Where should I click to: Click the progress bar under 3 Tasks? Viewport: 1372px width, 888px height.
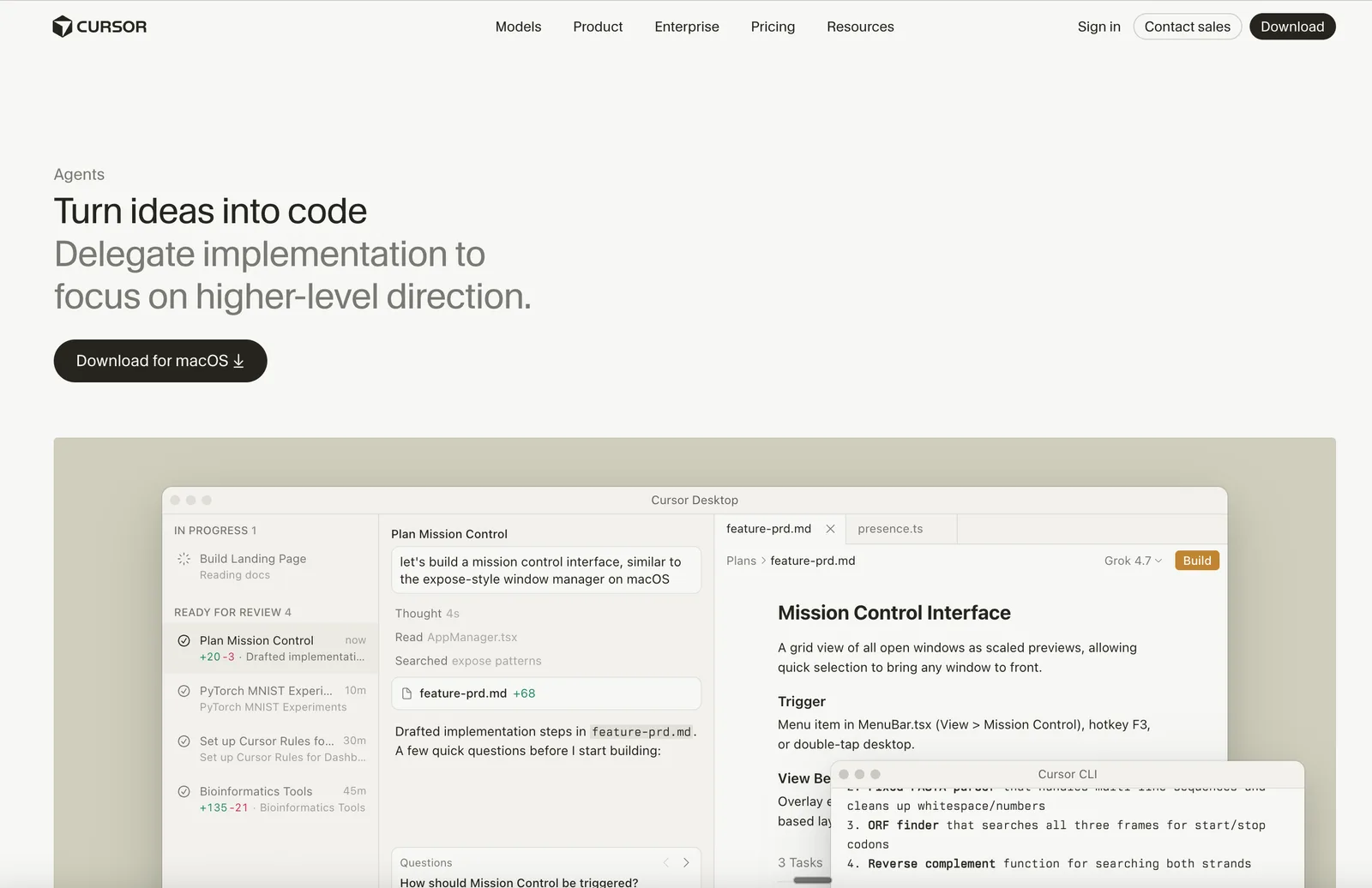pos(811,880)
